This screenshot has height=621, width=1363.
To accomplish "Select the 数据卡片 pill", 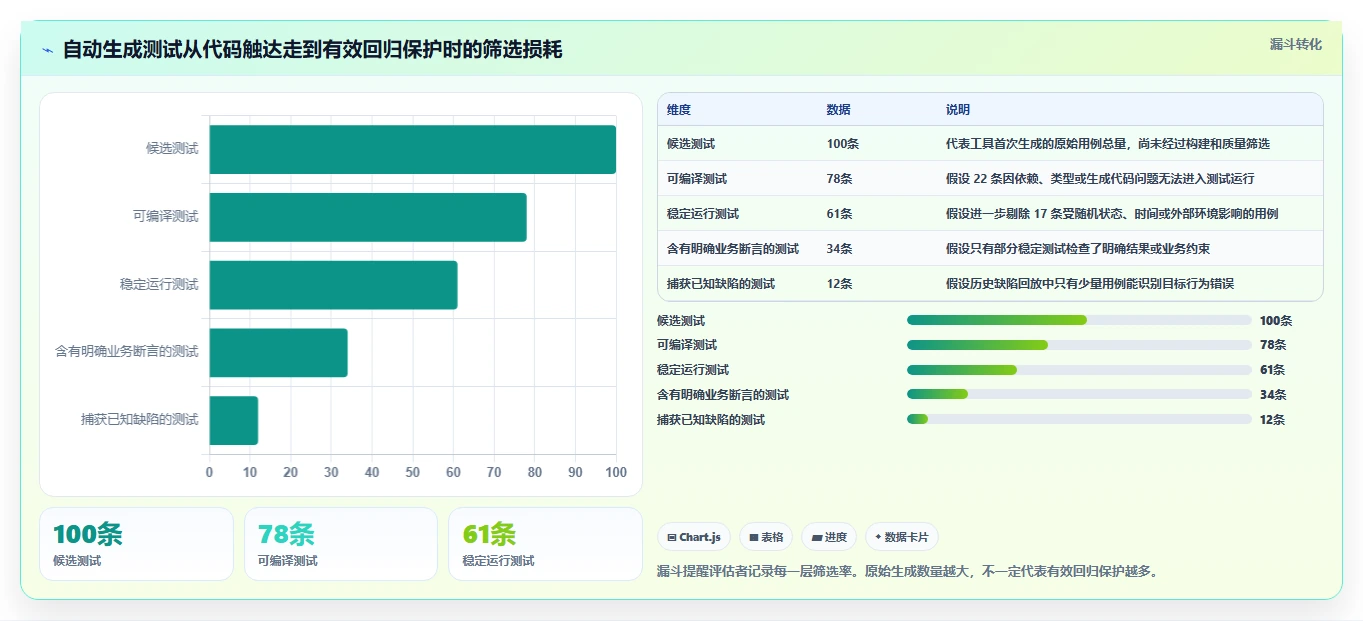I will [x=902, y=537].
